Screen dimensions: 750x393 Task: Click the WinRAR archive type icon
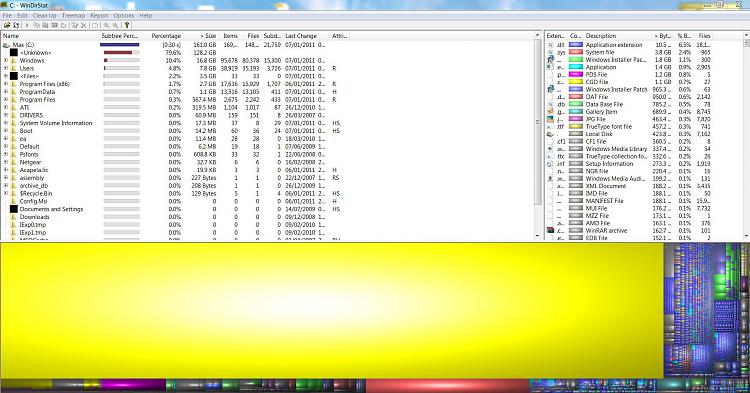551,230
